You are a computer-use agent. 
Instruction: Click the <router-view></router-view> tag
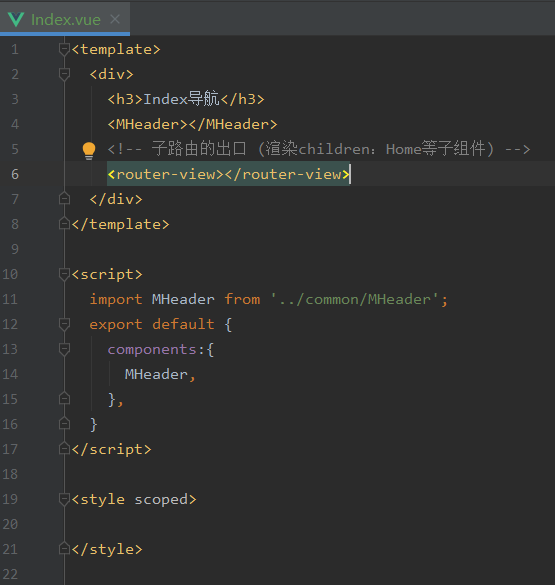pyautogui.click(x=229, y=174)
